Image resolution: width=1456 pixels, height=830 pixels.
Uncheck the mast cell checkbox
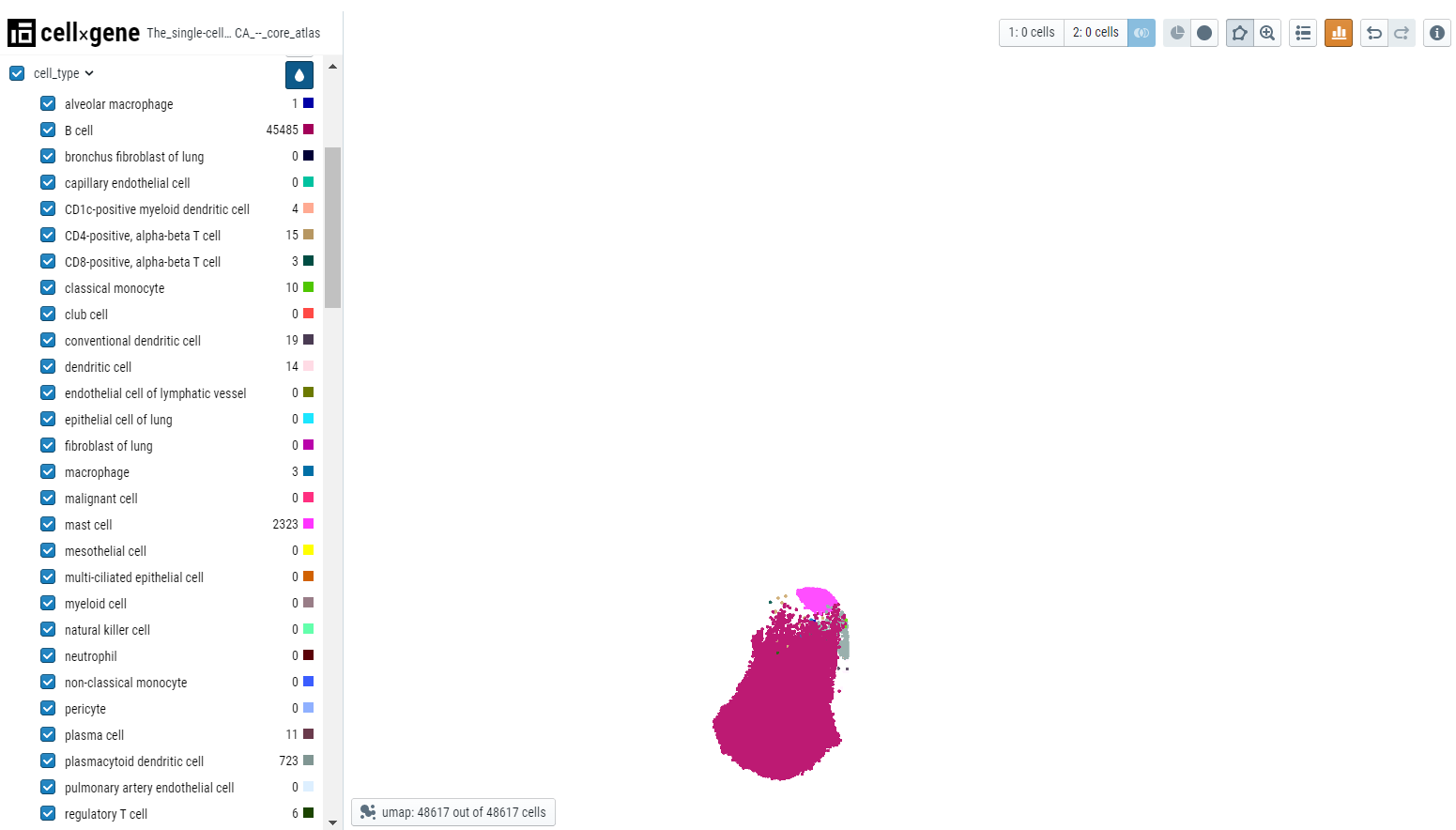pyautogui.click(x=48, y=524)
